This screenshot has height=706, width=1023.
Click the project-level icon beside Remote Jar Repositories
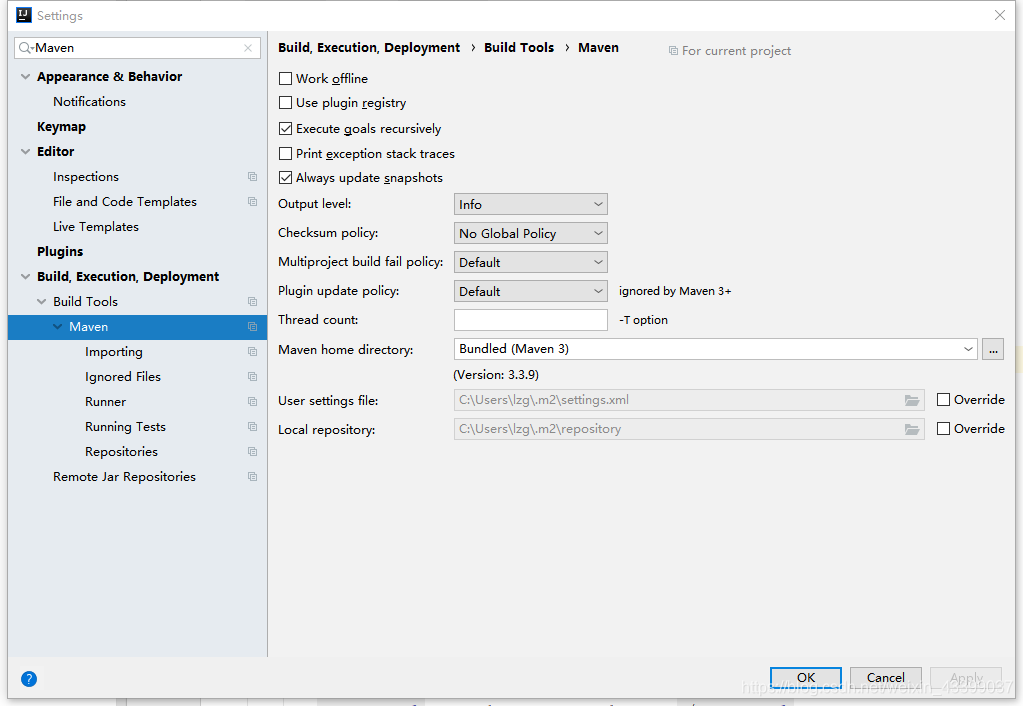pyautogui.click(x=252, y=477)
